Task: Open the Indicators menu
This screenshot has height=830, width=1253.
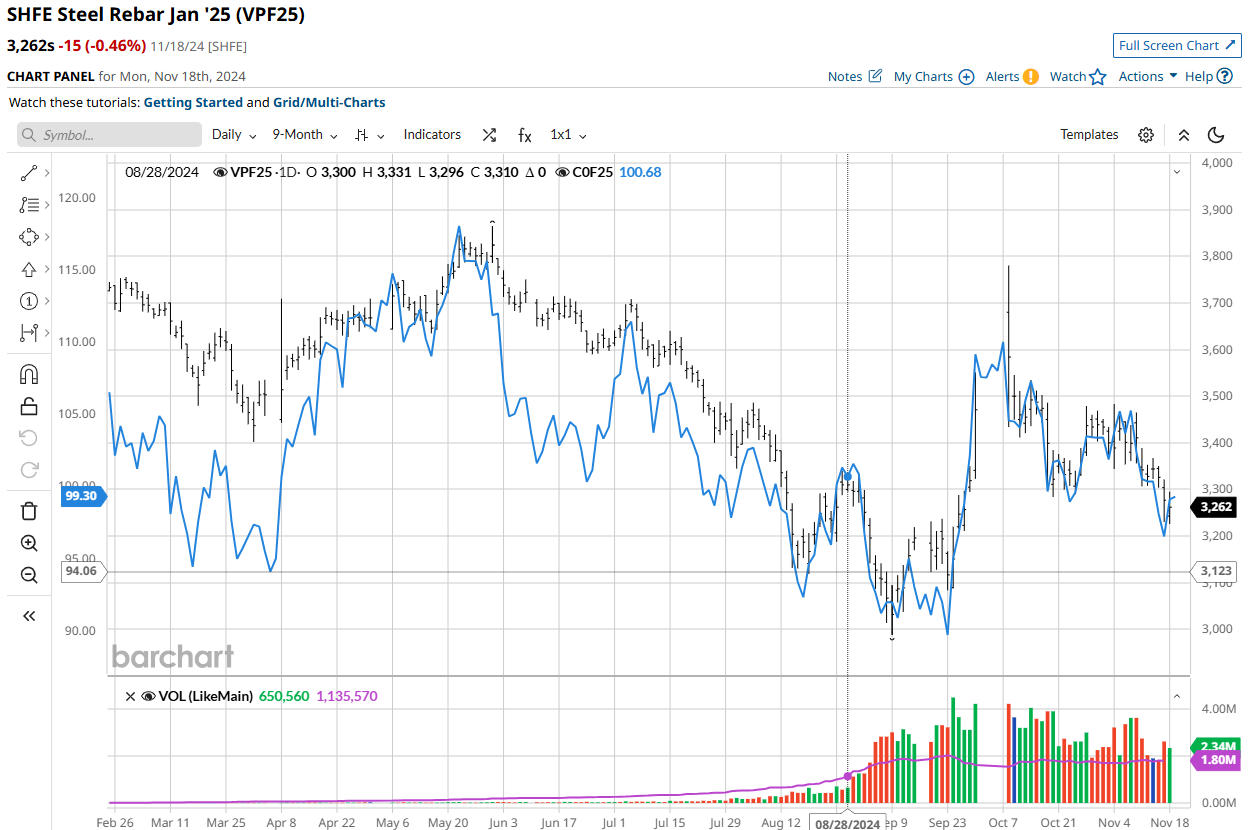Action: pos(432,135)
